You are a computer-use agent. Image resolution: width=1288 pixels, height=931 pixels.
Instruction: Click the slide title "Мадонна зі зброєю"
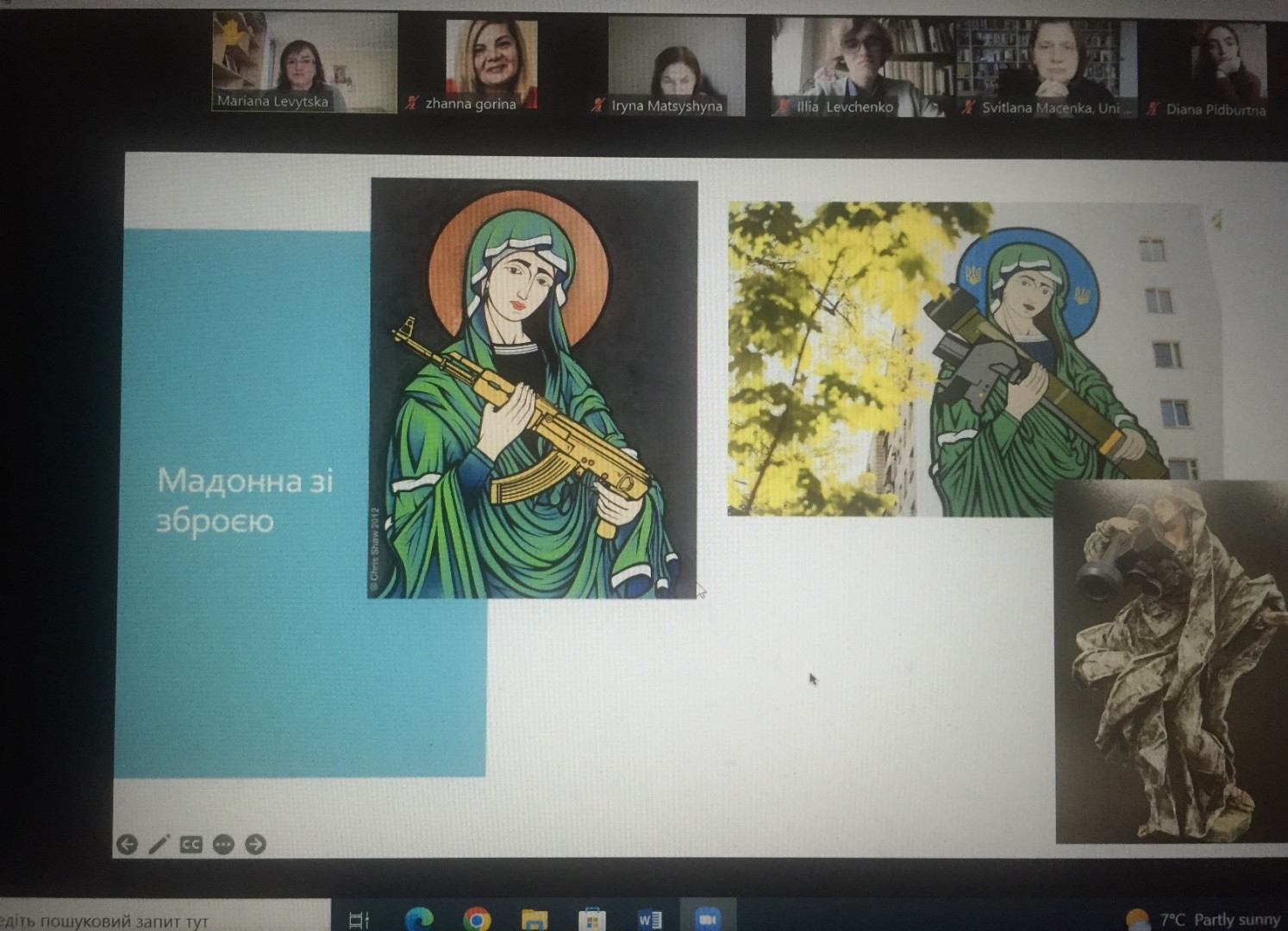point(245,500)
